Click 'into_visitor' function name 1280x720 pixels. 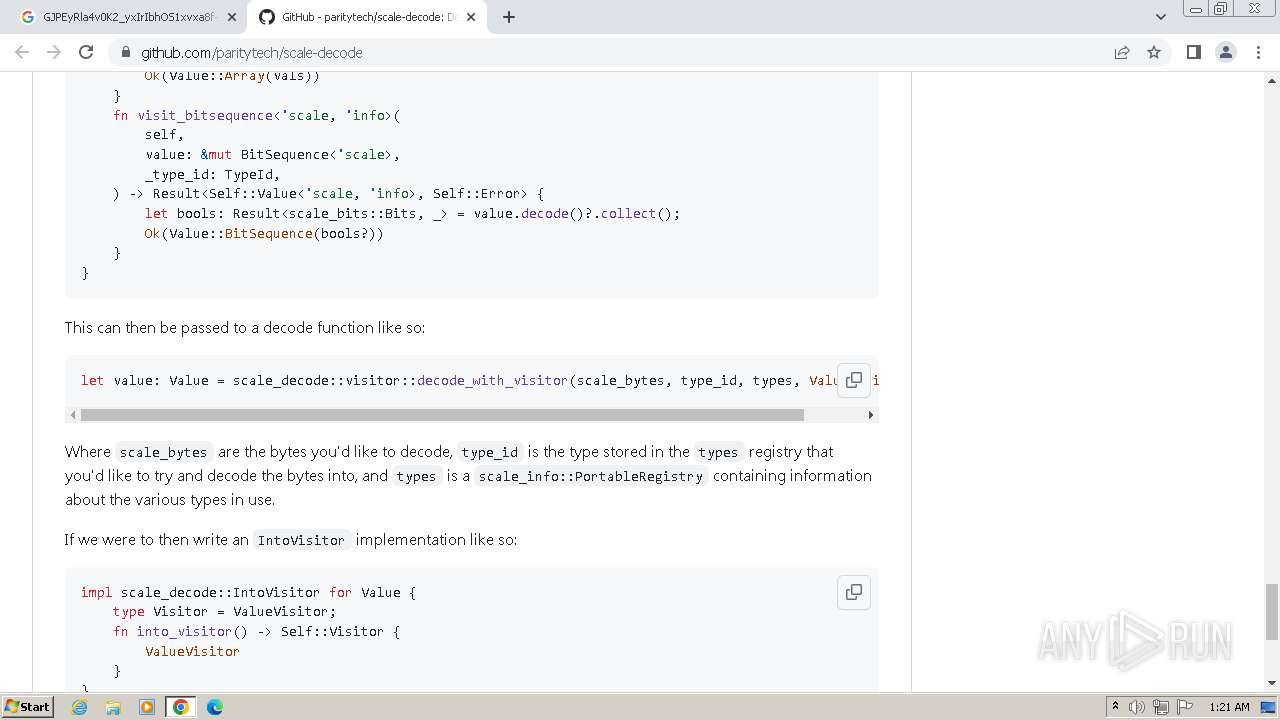pos(184,631)
